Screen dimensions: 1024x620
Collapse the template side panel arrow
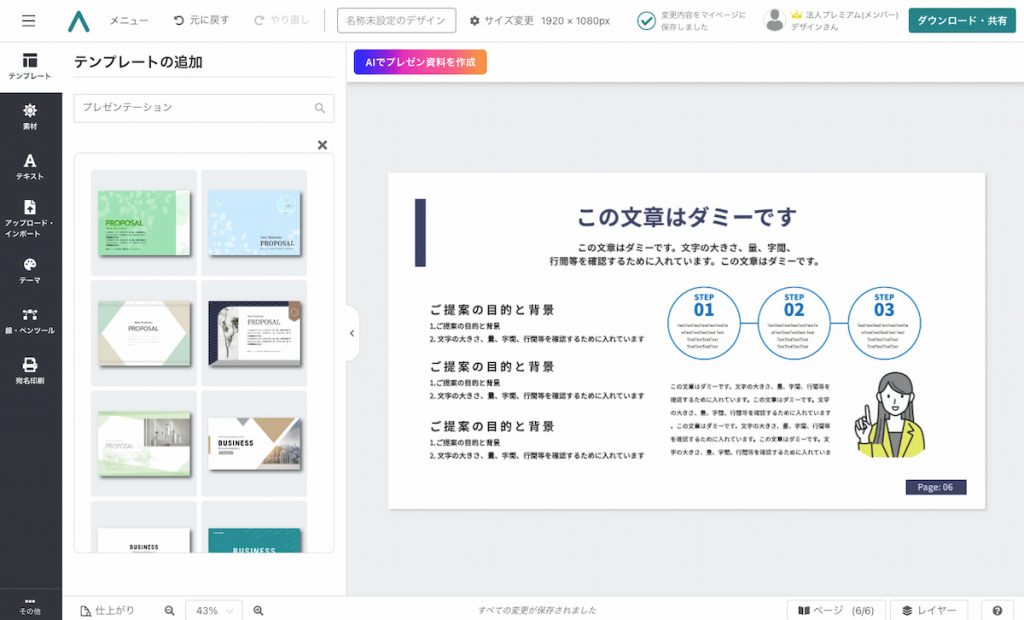(352, 333)
